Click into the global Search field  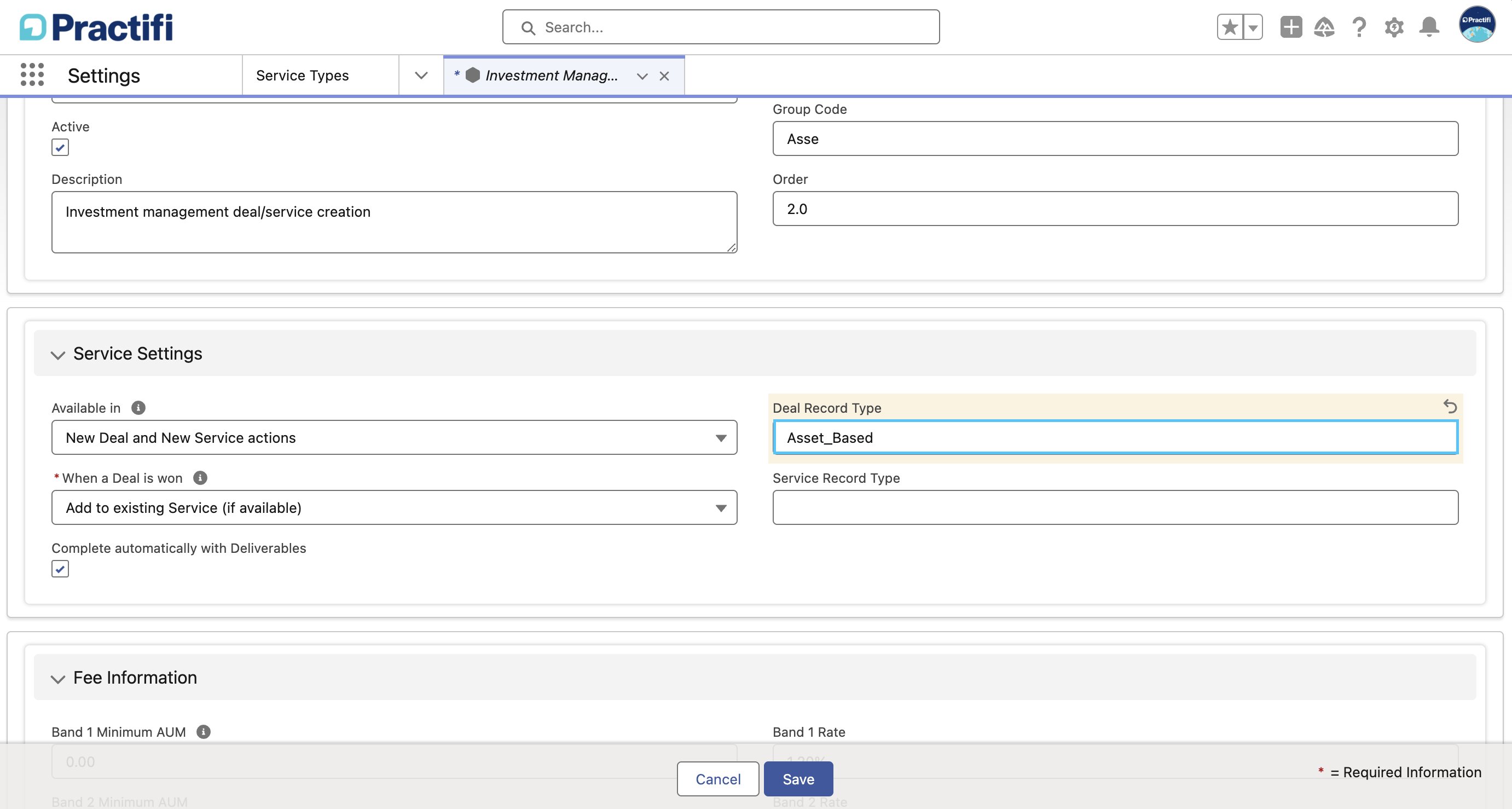[721, 27]
